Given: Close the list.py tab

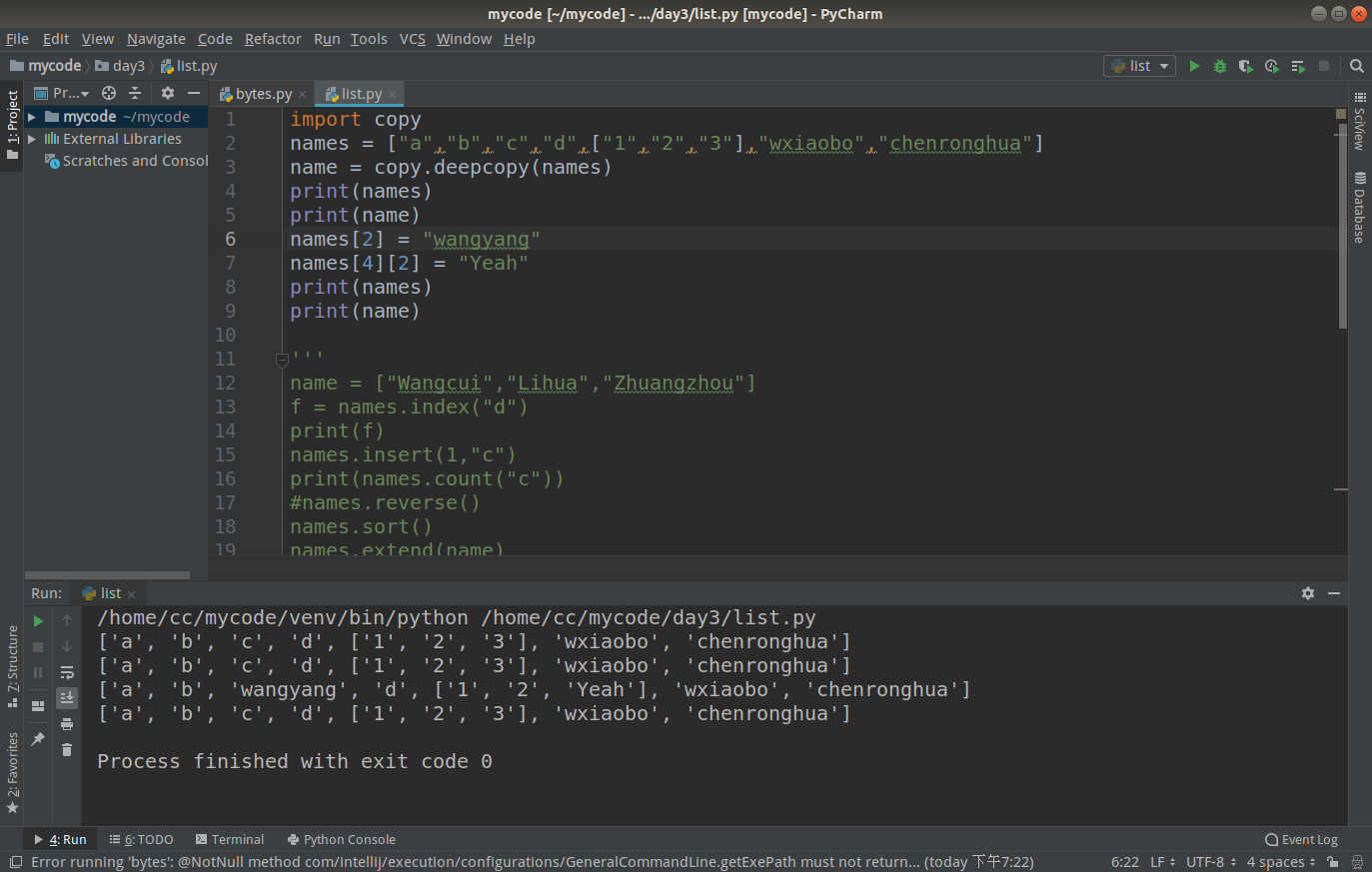Looking at the screenshot, I should coord(393,94).
